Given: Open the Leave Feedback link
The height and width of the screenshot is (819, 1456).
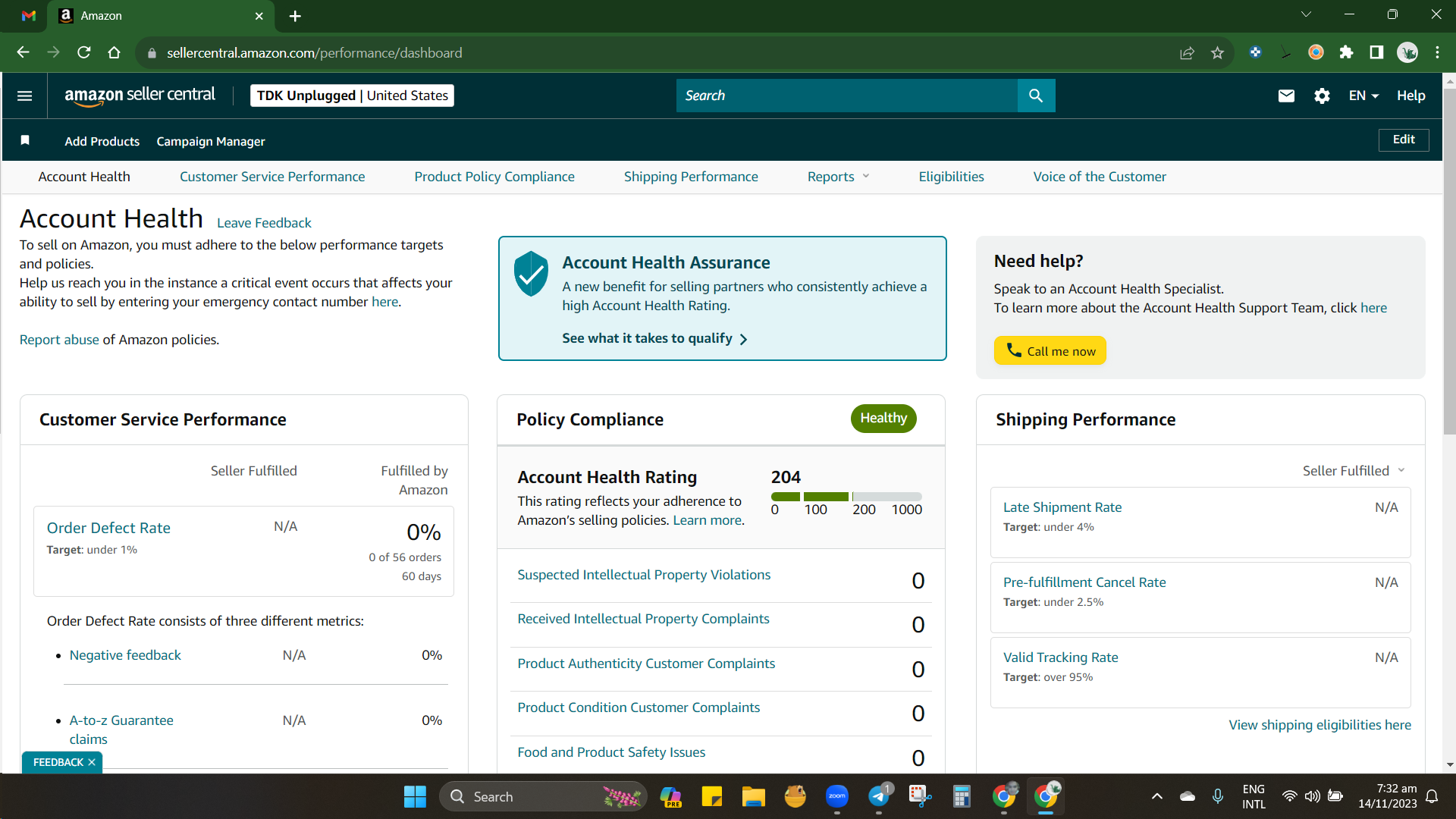Looking at the screenshot, I should (x=264, y=223).
